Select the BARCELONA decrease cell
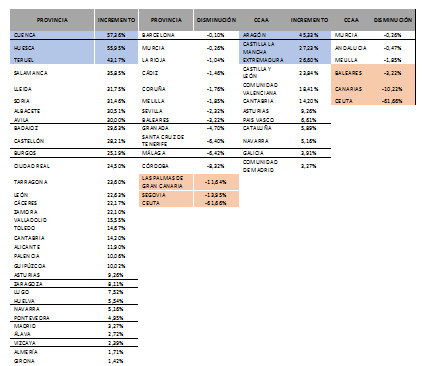423x366 pixels. click(x=166, y=35)
